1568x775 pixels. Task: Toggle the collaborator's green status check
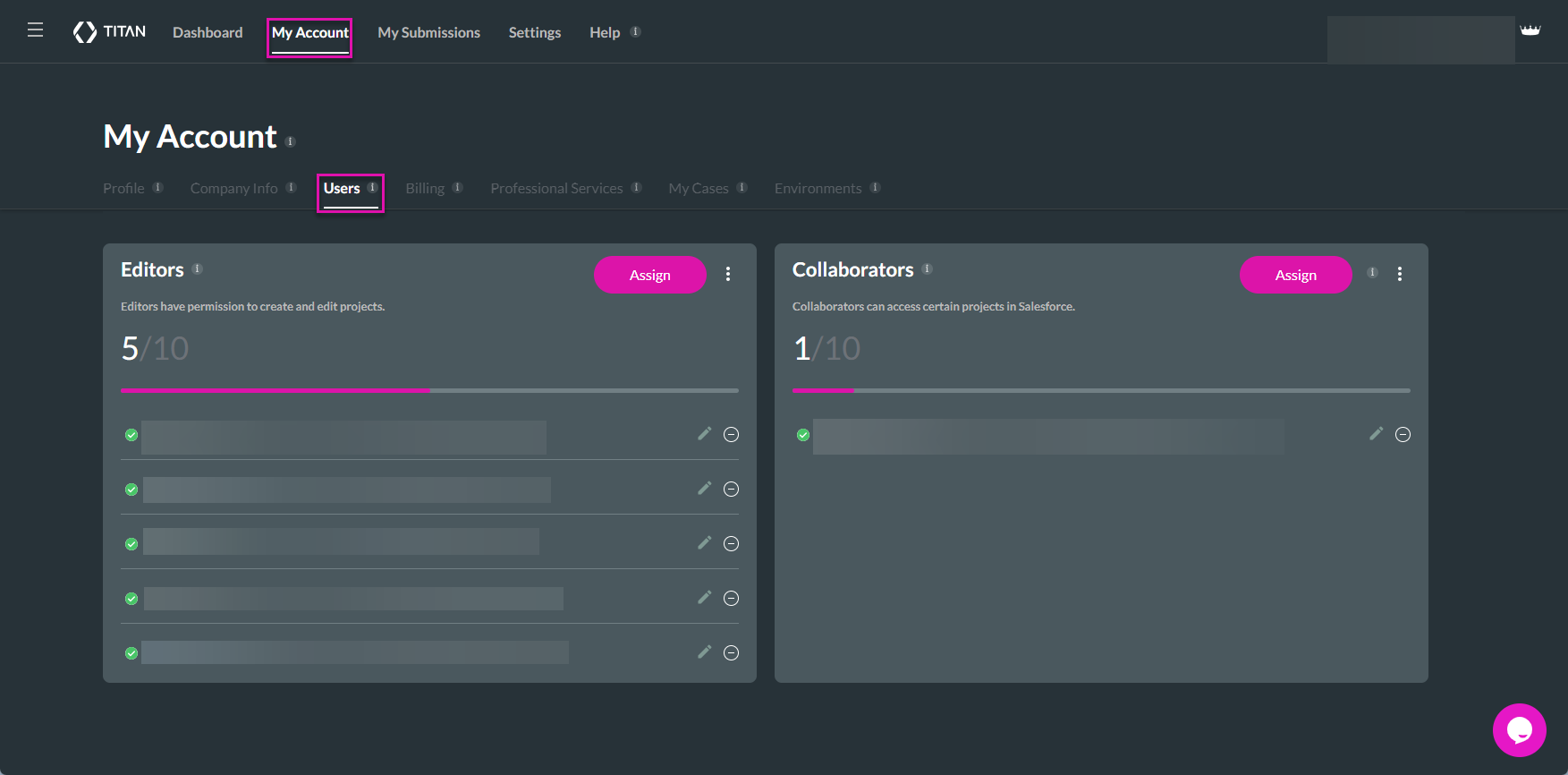pyautogui.click(x=803, y=435)
